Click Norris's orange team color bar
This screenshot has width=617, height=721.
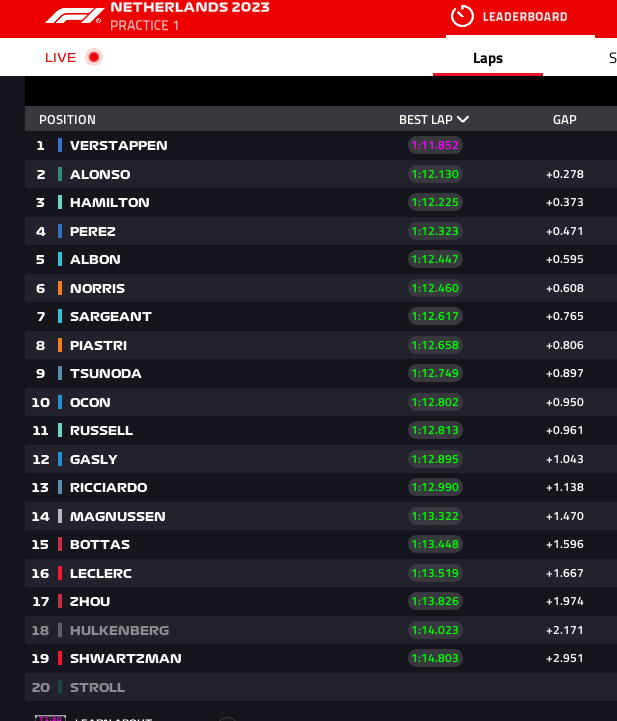pyautogui.click(x=60, y=288)
